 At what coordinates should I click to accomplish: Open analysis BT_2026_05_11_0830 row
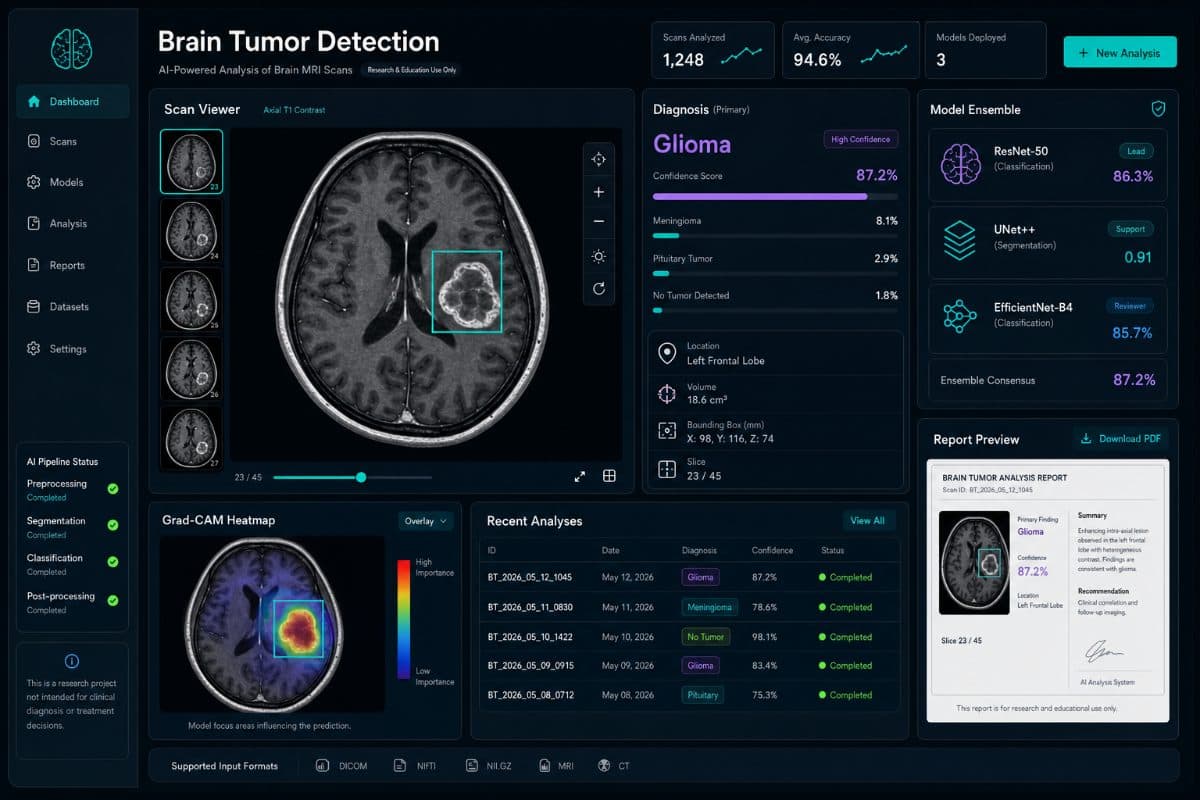[690, 607]
